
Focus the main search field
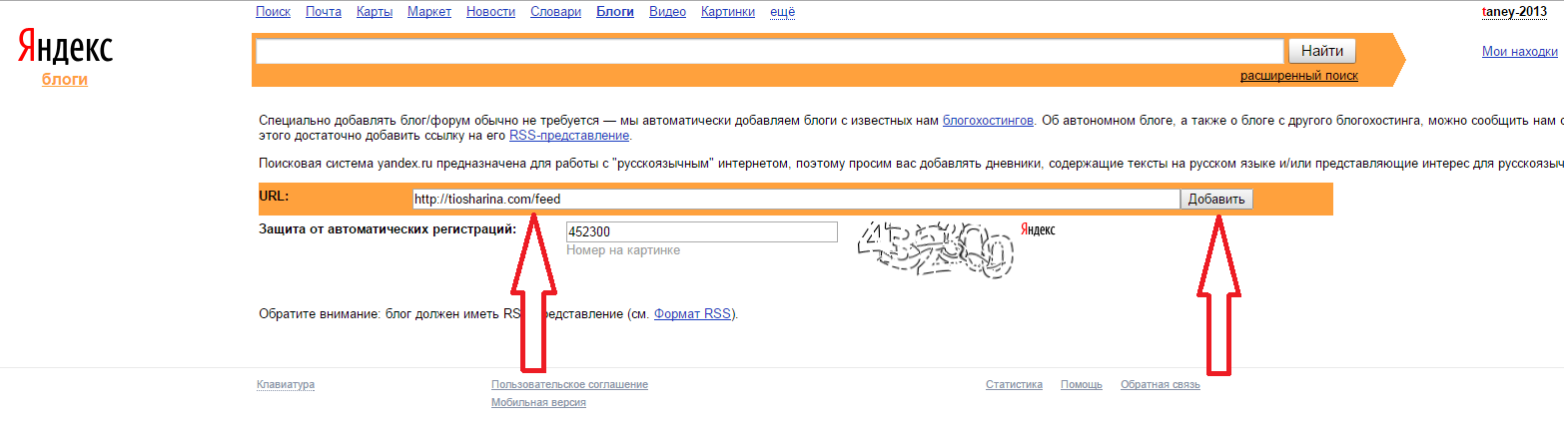769,51
